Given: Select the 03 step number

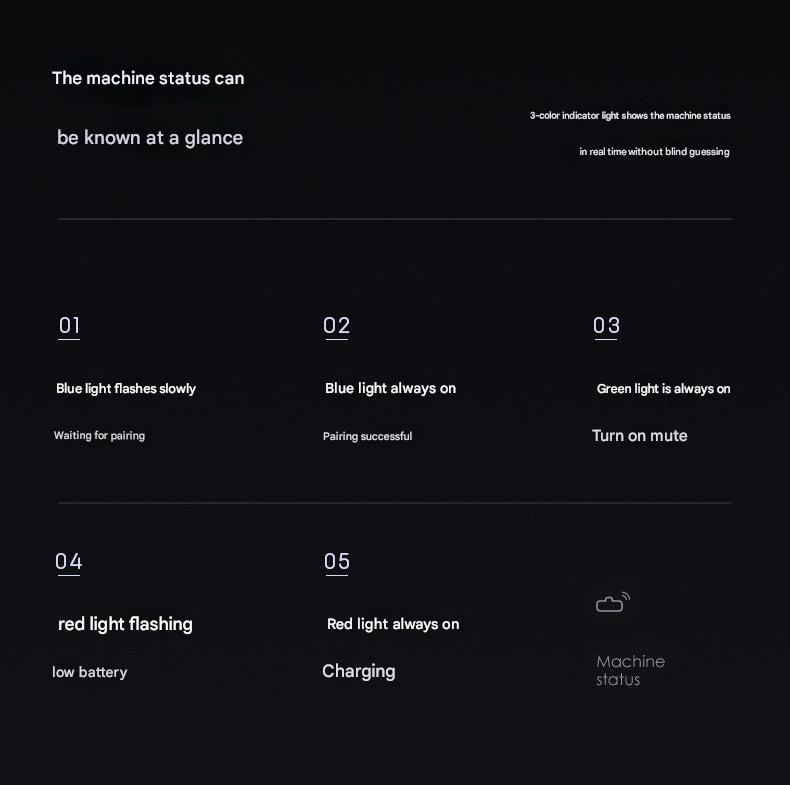Looking at the screenshot, I should point(606,325).
